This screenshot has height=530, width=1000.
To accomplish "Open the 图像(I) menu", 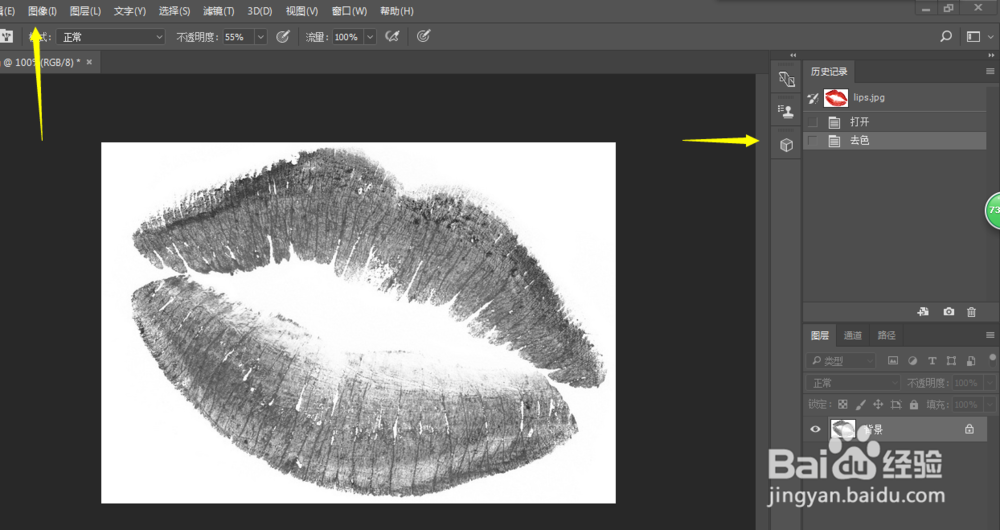I will coord(42,11).
